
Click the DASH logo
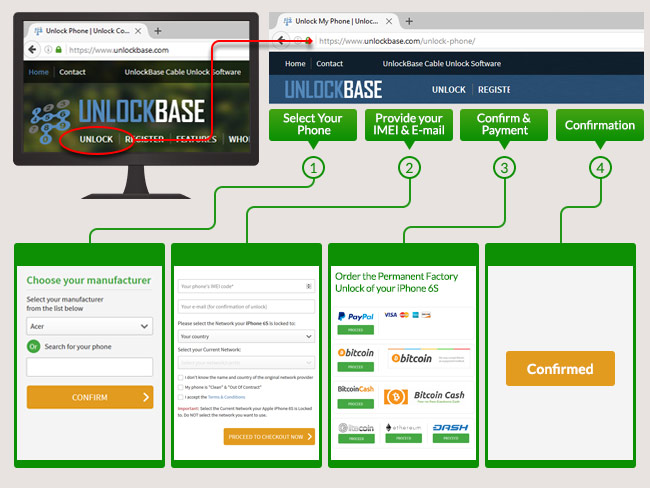(451, 427)
